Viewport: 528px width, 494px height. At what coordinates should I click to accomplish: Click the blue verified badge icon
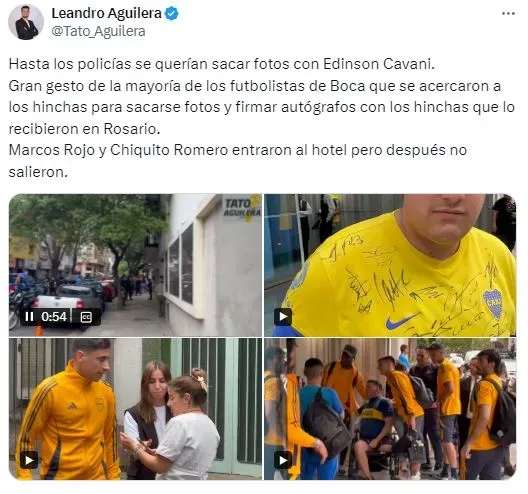tap(171, 13)
